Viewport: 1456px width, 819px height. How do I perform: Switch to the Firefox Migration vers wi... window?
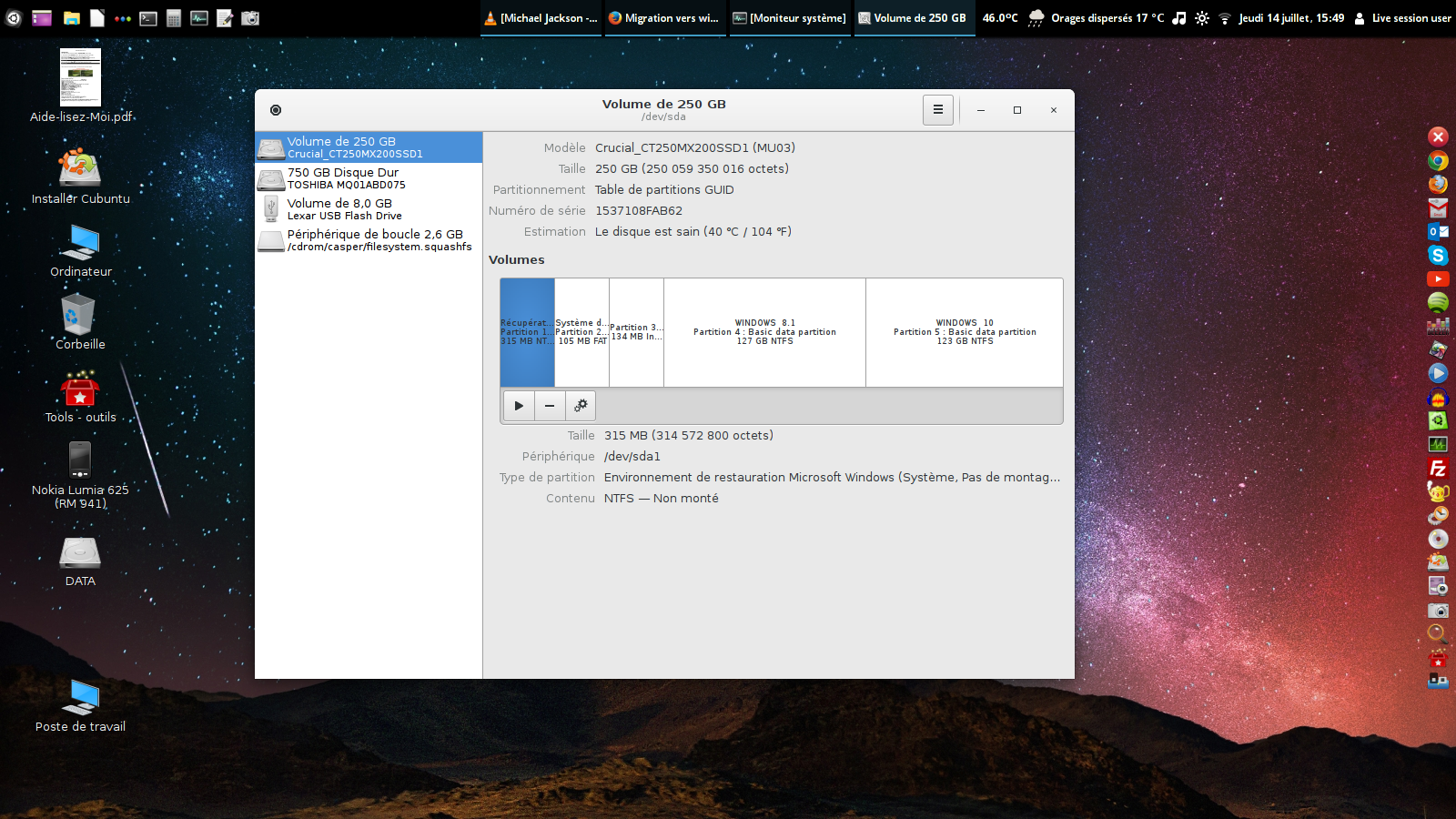(x=664, y=18)
